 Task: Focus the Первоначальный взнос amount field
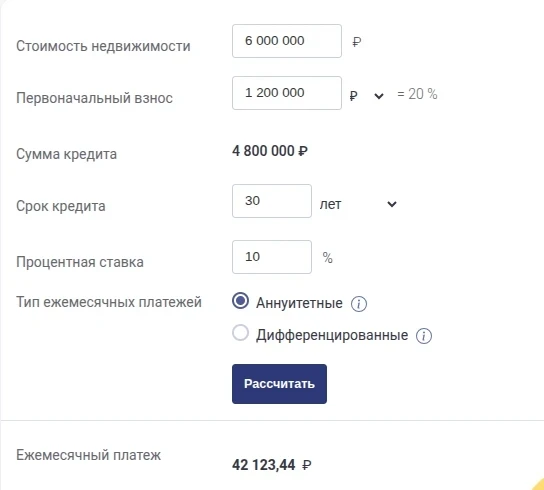click(x=287, y=93)
